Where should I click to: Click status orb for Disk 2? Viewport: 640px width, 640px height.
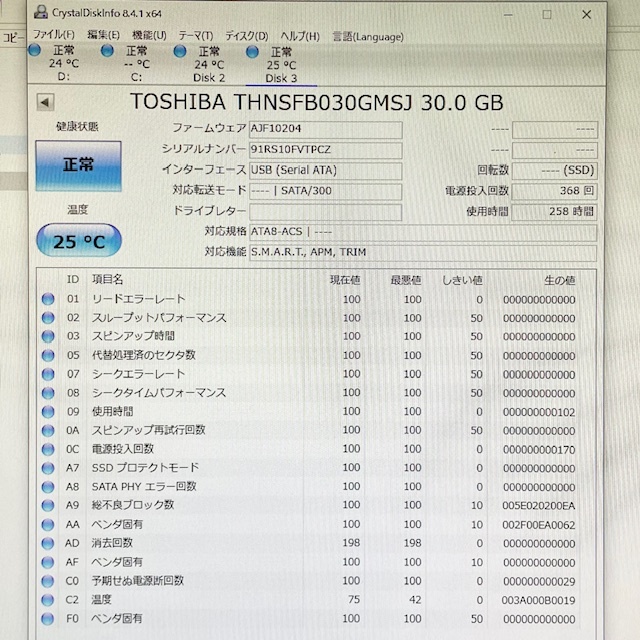[180, 51]
